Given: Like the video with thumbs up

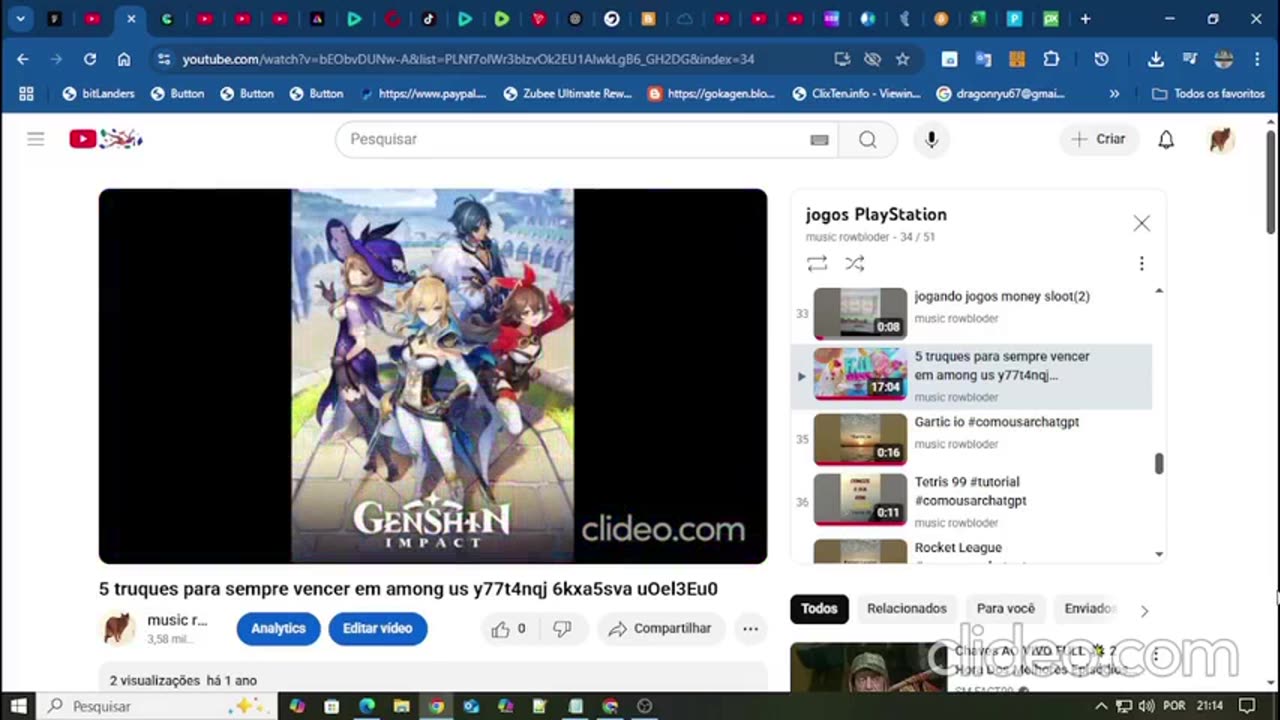Looking at the screenshot, I should 509,629.
